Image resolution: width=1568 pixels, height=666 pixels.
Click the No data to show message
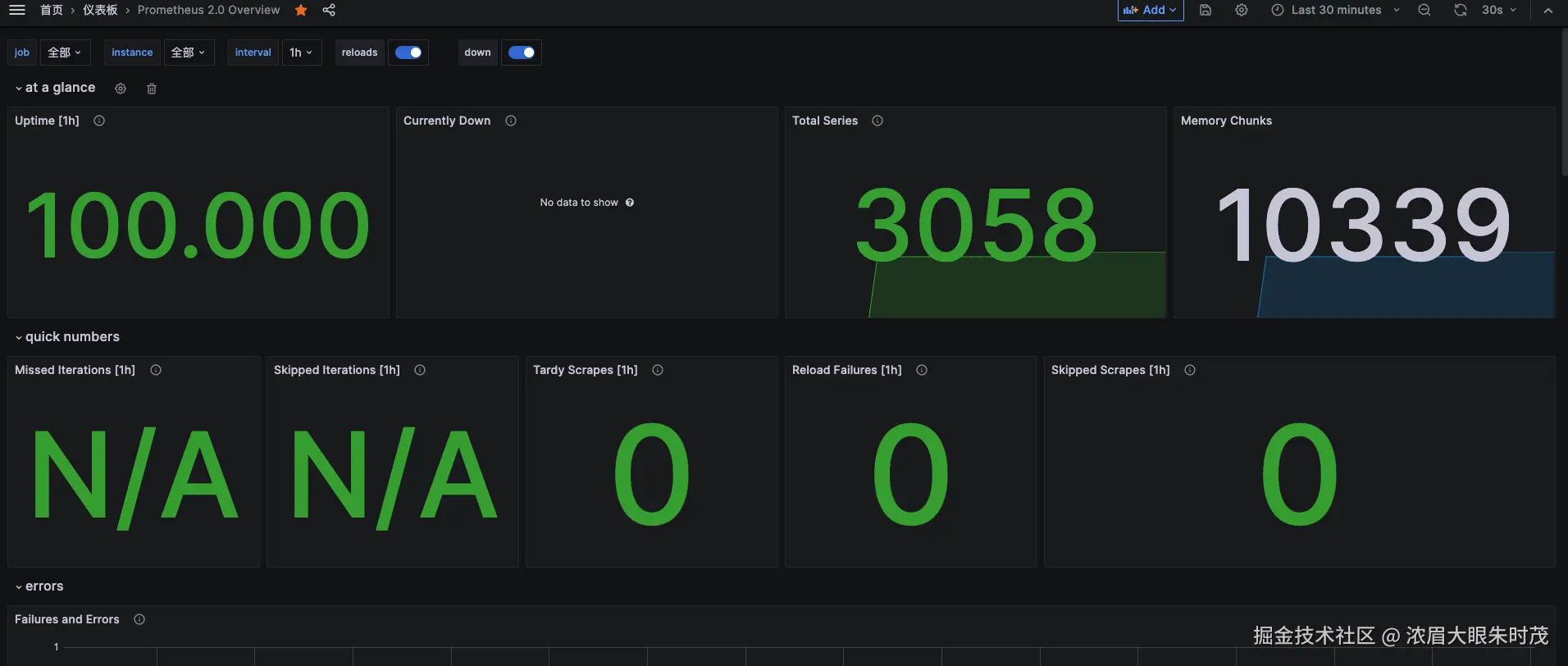click(x=579, y=203)
